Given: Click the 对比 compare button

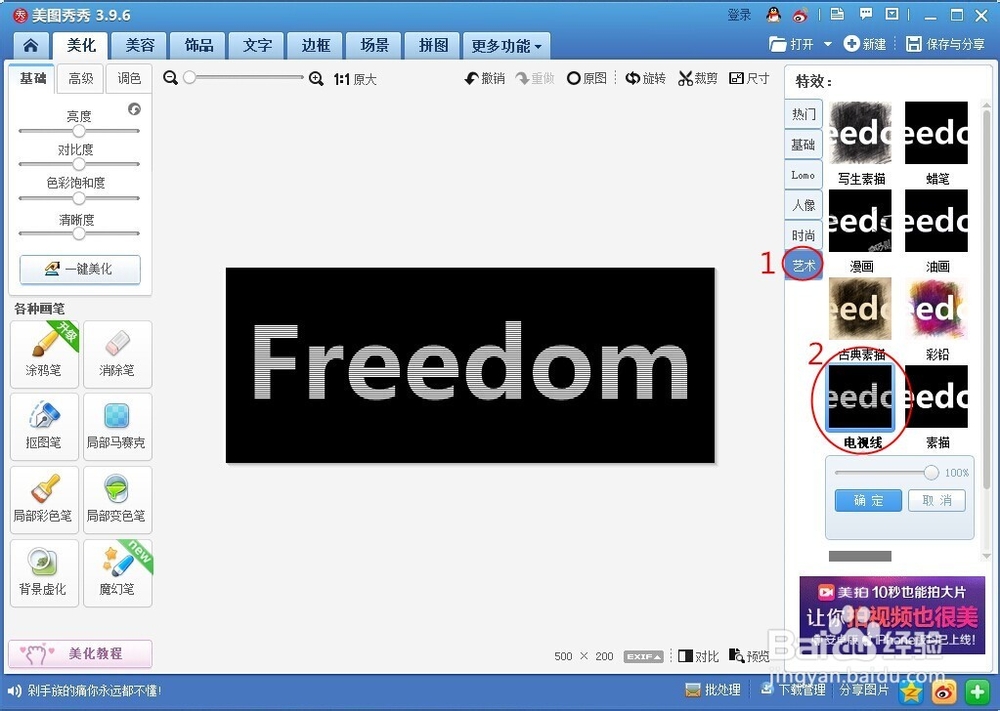Looking at the screenshot, I should (699, 656).
